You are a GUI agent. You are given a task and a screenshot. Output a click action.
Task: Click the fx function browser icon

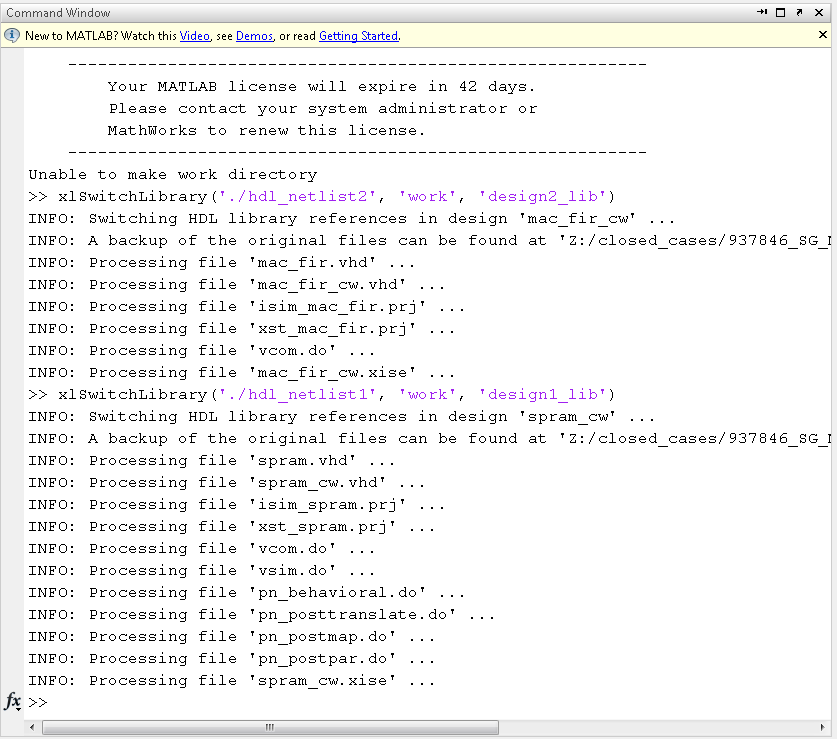point(12,701)
